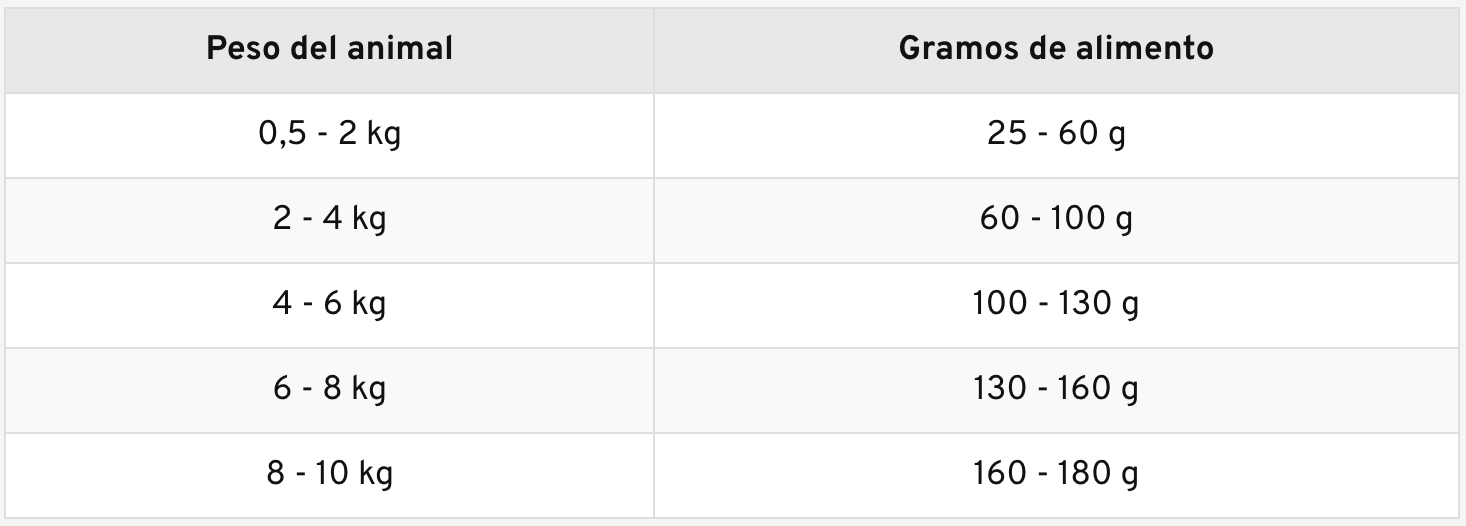The height and width of the screenshot is (526, 1466).
Task: Click the "Peso del animal" column header
Action: point(329,49)
